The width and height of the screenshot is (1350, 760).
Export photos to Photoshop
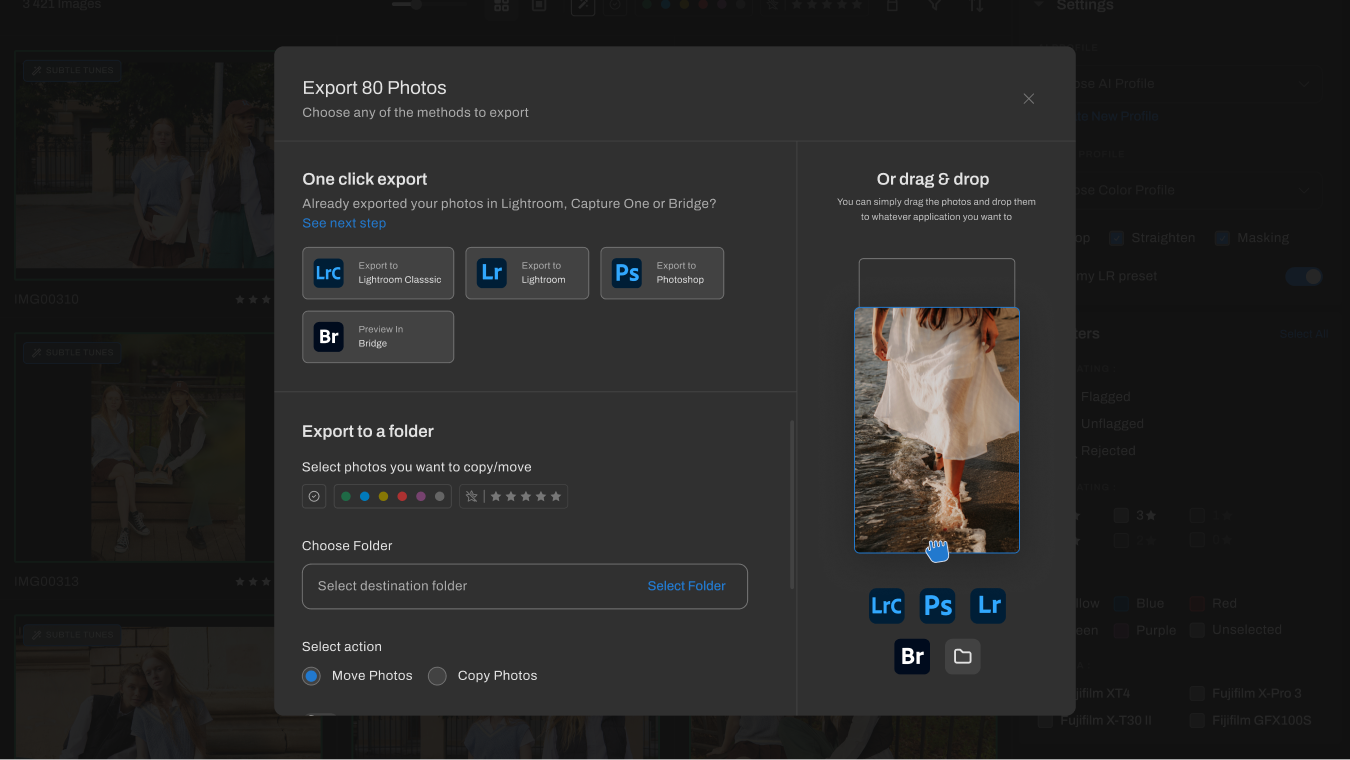coord(661,273)
